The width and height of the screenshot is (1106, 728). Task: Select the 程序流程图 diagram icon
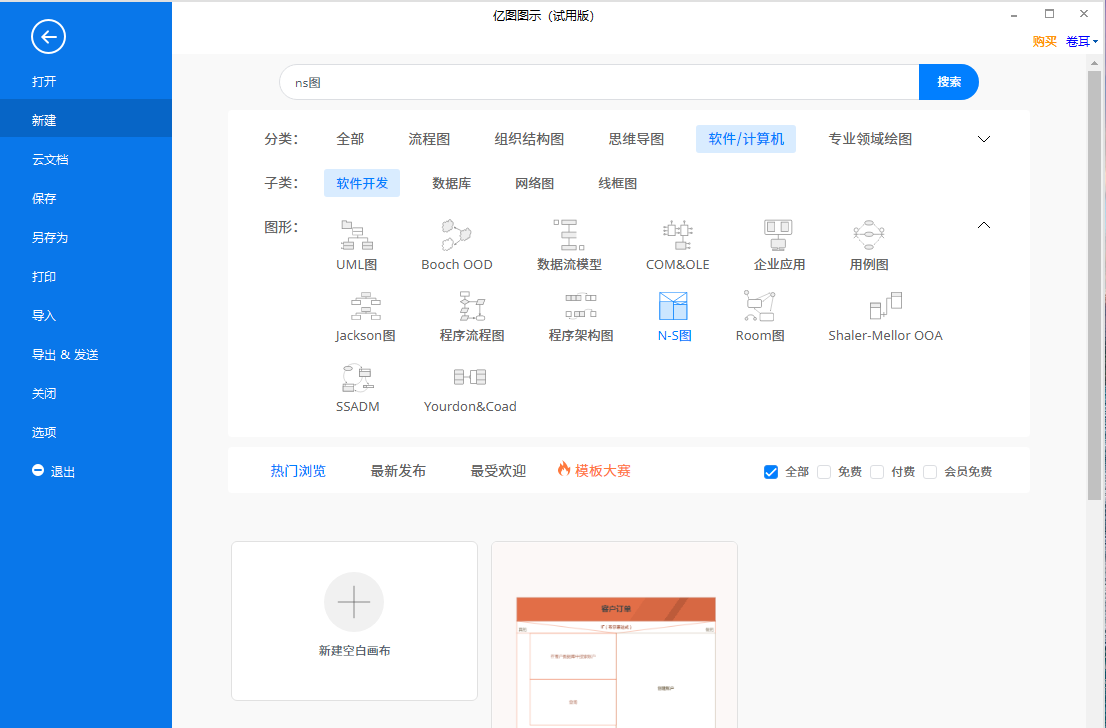472,306
